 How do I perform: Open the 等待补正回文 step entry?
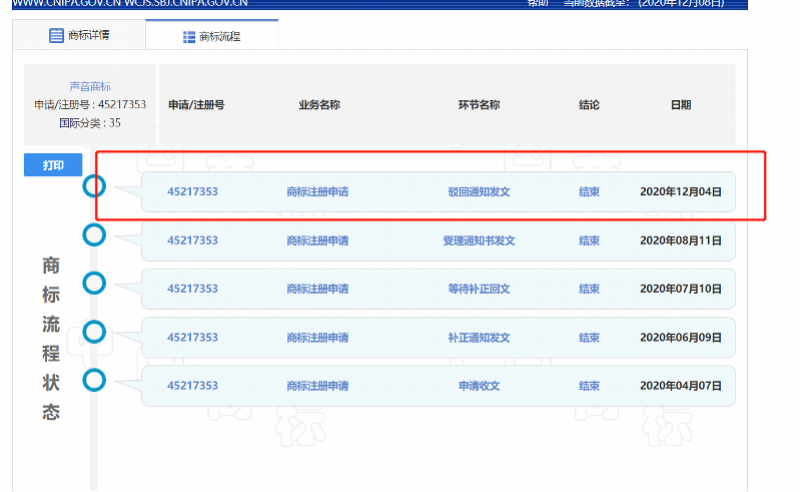point(478,289)
